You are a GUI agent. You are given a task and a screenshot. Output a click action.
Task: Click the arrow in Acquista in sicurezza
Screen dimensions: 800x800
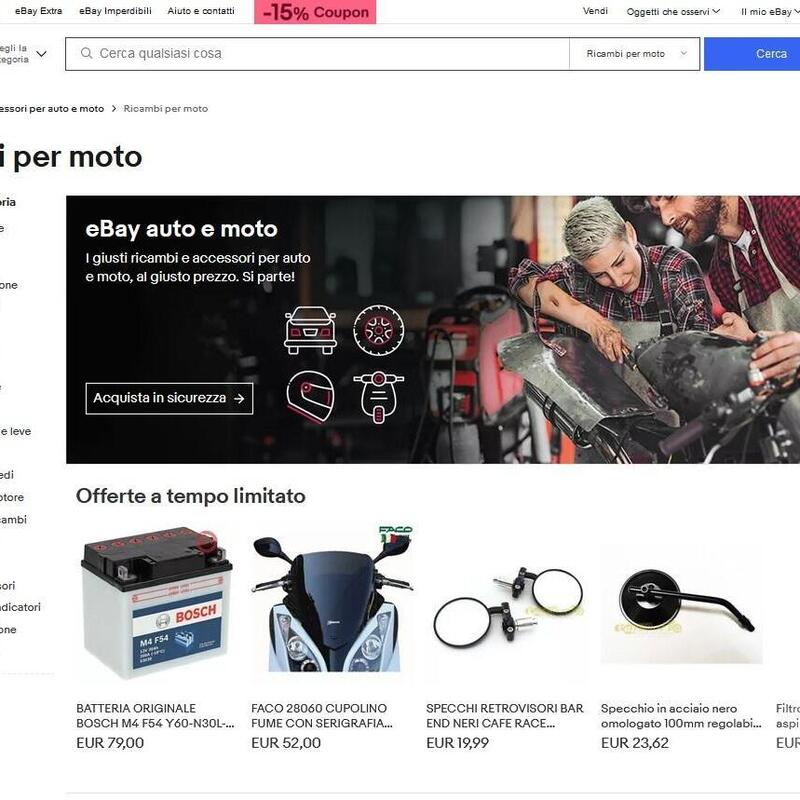(x=239, y=398)
